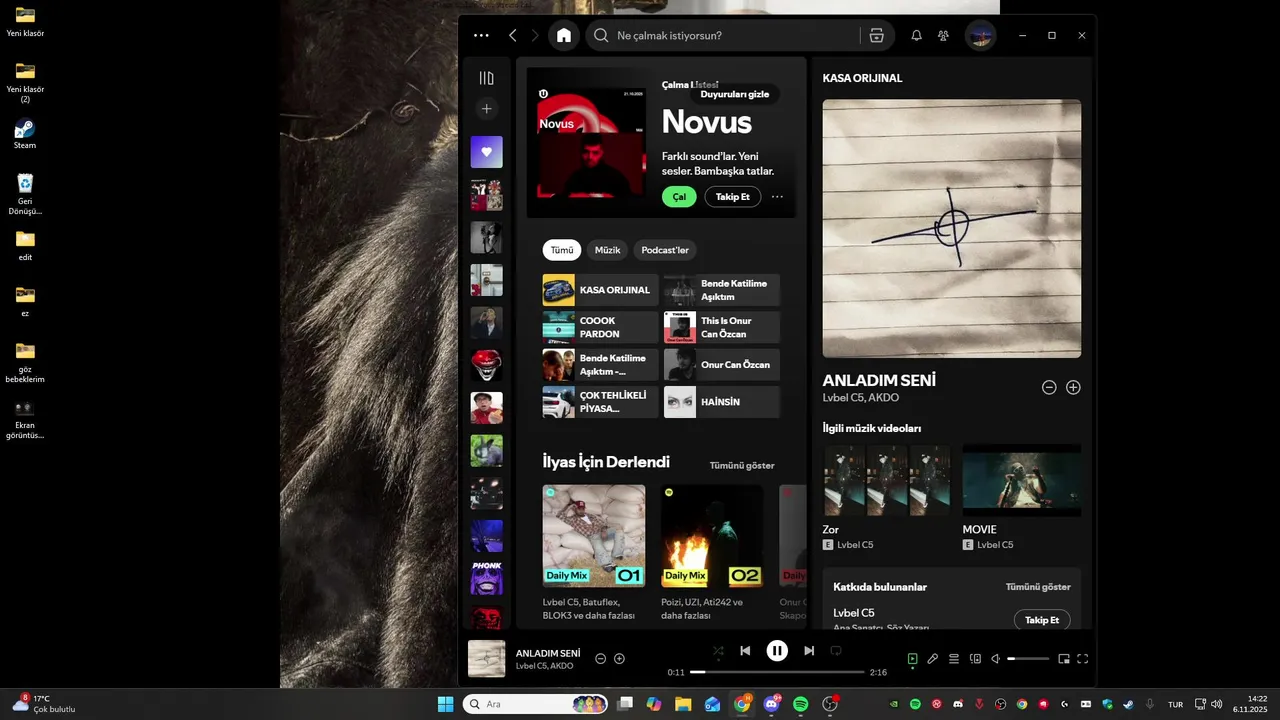Hide announcements with 'Duyuruları gizle'
1280x720 pixels.
point(735,94)
